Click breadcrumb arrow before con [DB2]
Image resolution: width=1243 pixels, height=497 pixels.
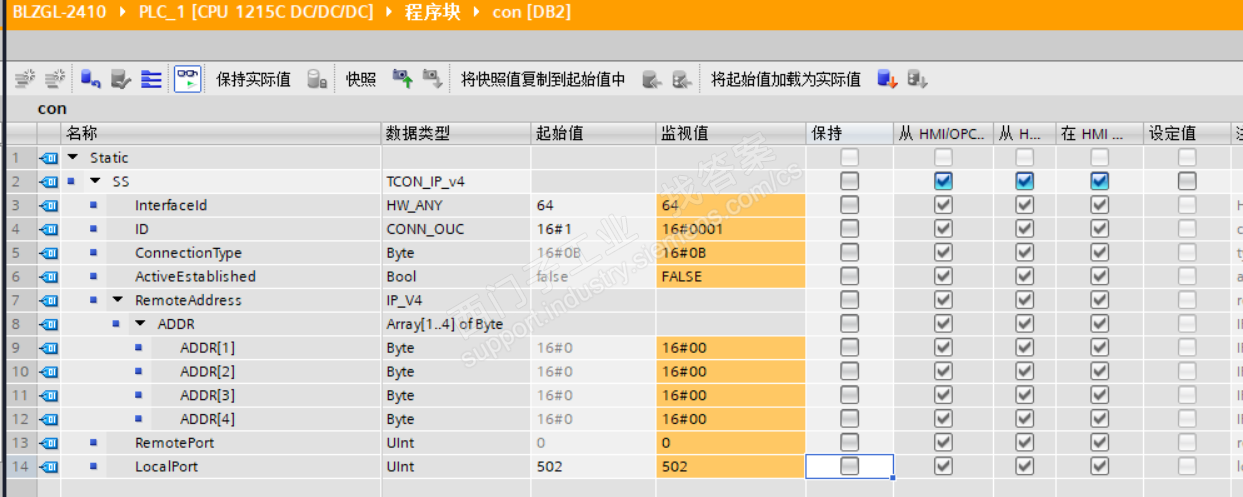[x=477, y=12]
